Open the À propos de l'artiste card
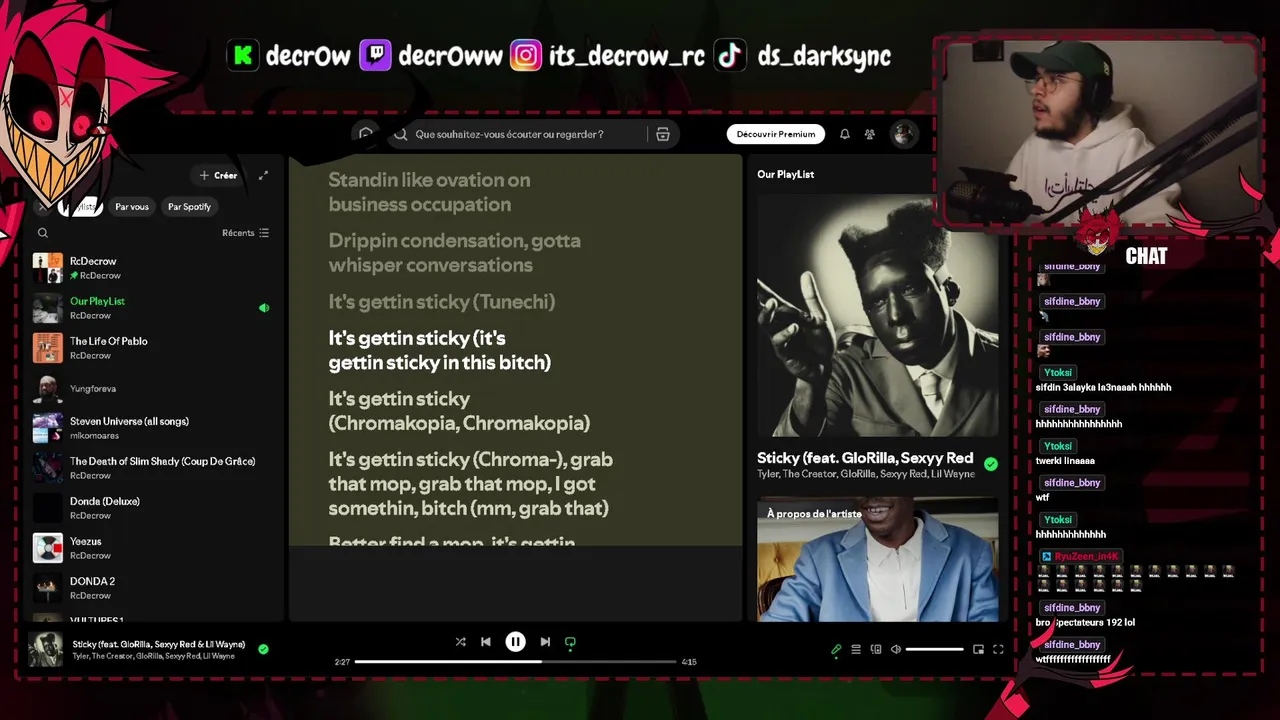1280x720 pixels. click(x=877, y=560)
